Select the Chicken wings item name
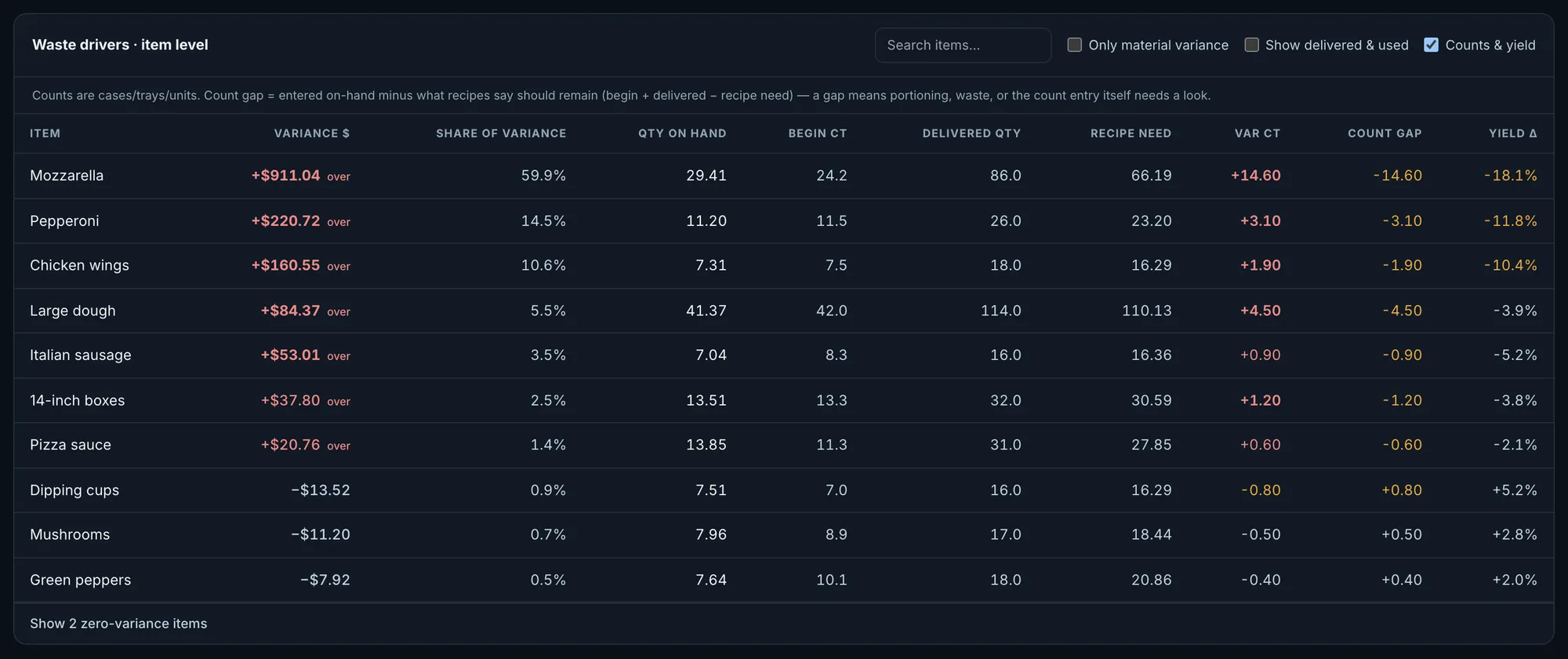 click(x=79, y=266)
